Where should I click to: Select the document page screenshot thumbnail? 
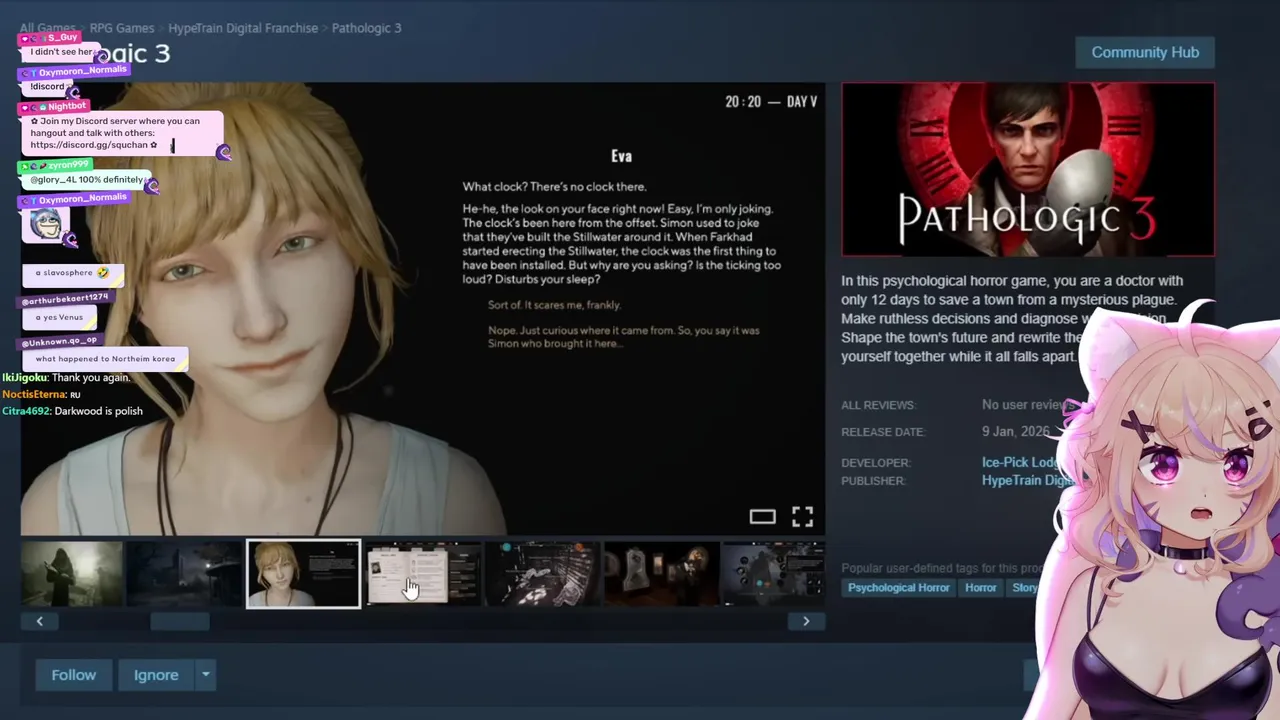tap(423, 574)
